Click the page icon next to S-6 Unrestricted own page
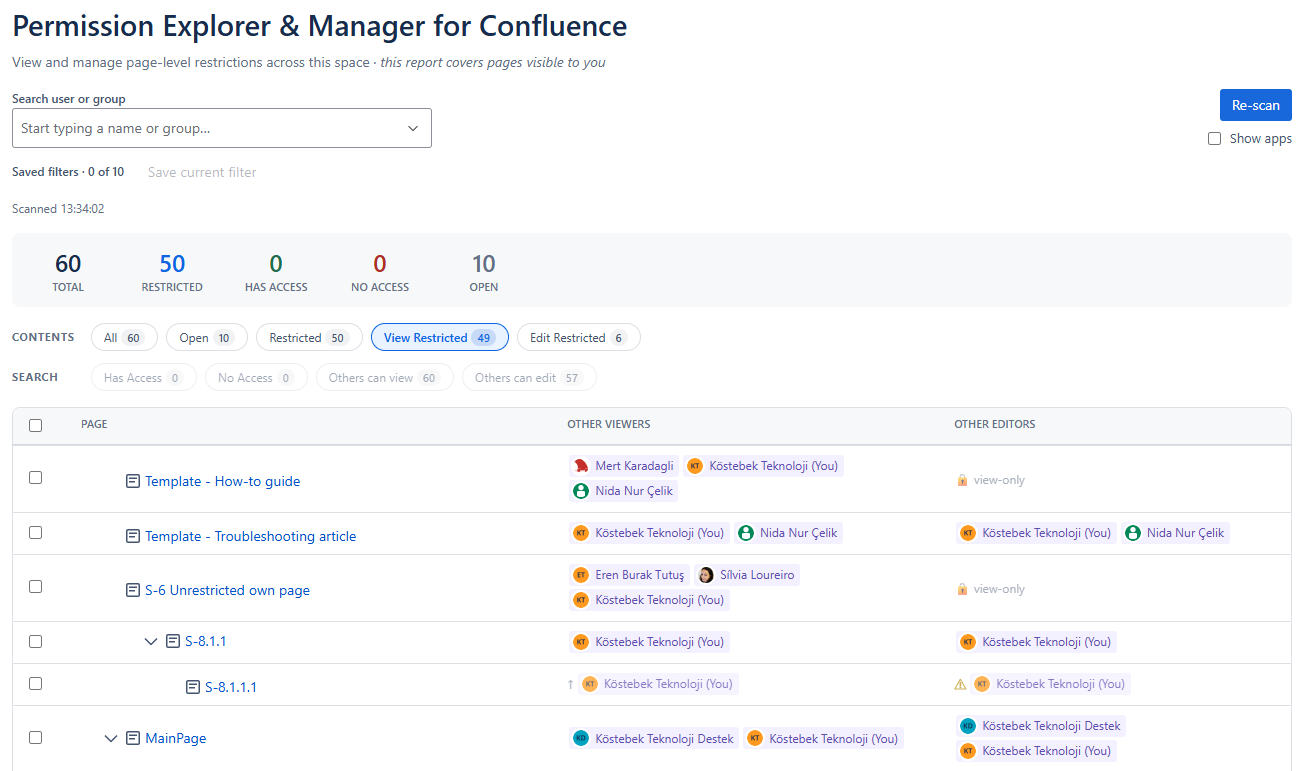The height and width of the screenshot is (771, 1297). pos(132,590)
